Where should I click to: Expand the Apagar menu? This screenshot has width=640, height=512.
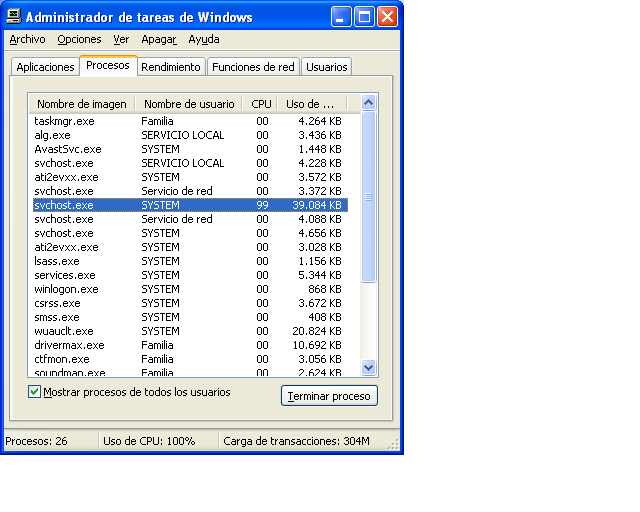pos(158,39)
